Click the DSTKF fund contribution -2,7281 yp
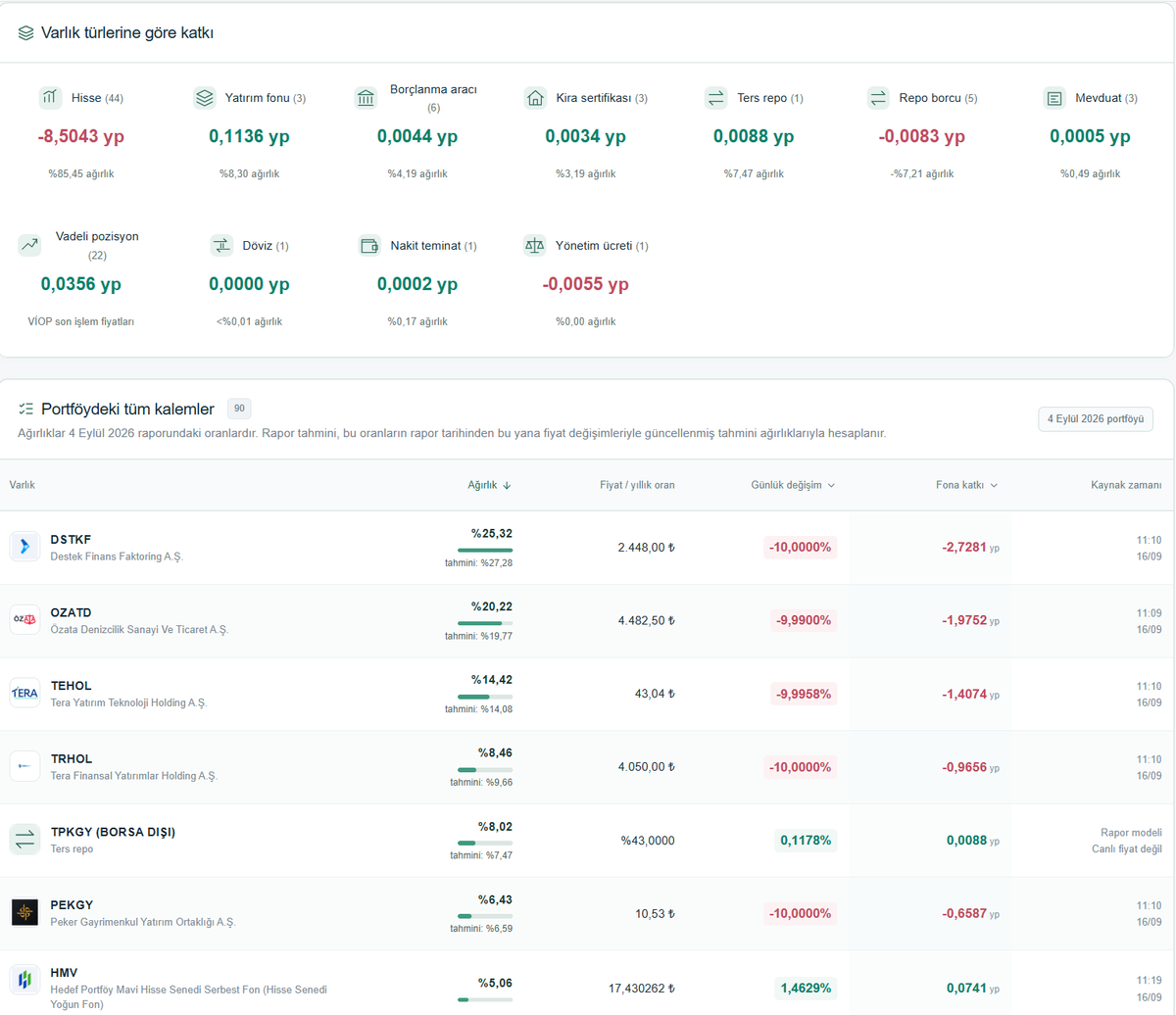1176x1015 pixels. point(970,548)
